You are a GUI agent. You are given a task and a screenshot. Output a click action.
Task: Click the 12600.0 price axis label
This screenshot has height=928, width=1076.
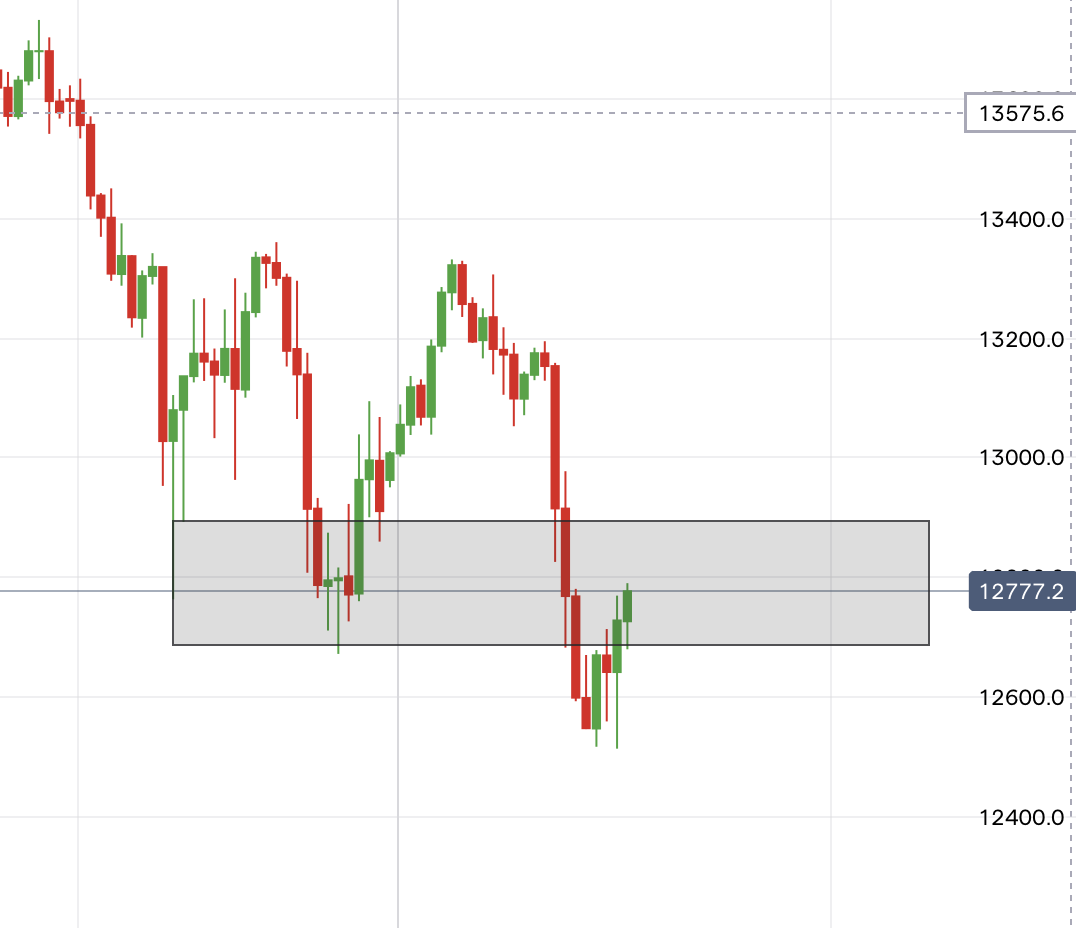(x=1020, y=698)
